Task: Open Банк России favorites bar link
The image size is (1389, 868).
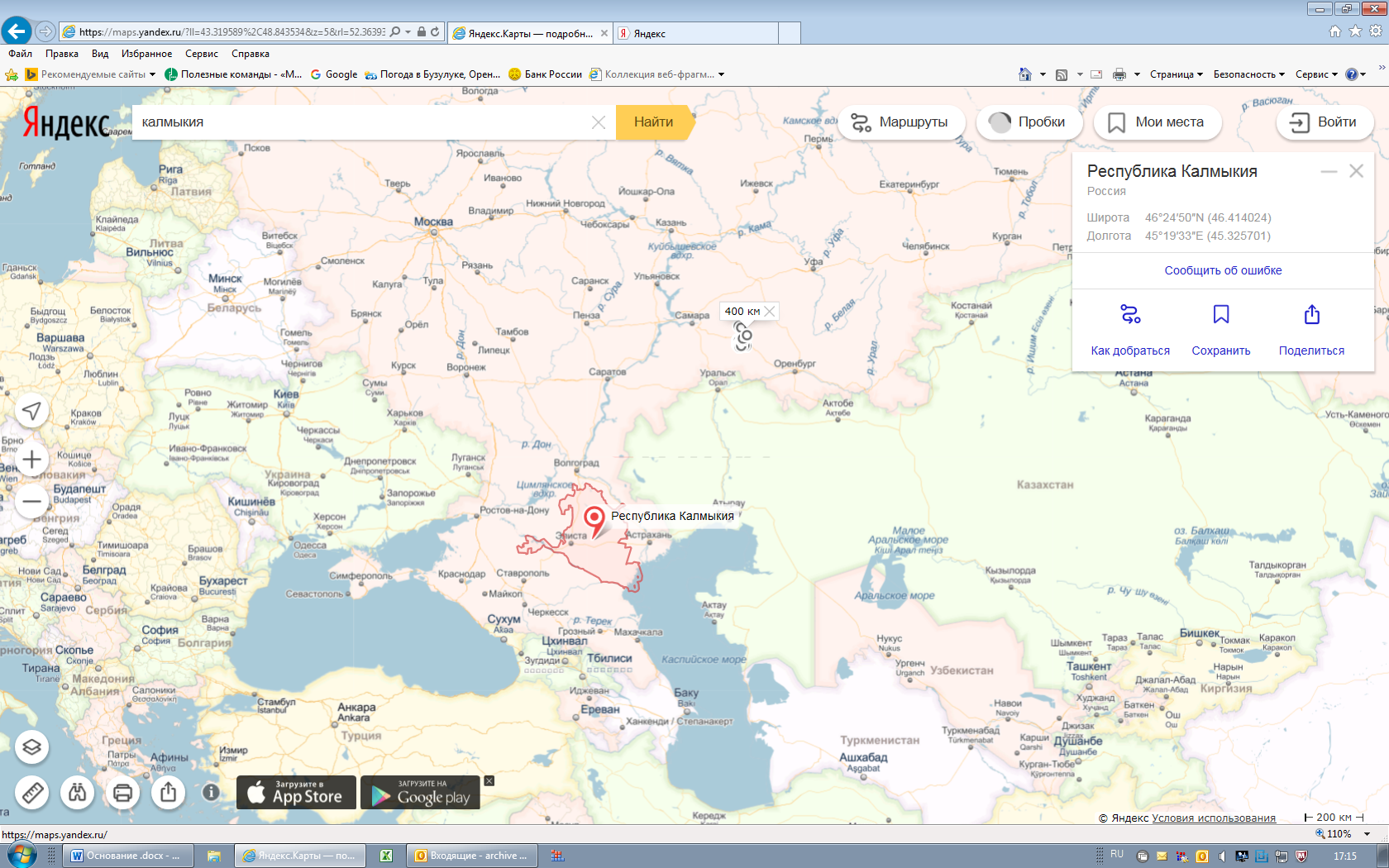Action: click(x=545, y=74)
